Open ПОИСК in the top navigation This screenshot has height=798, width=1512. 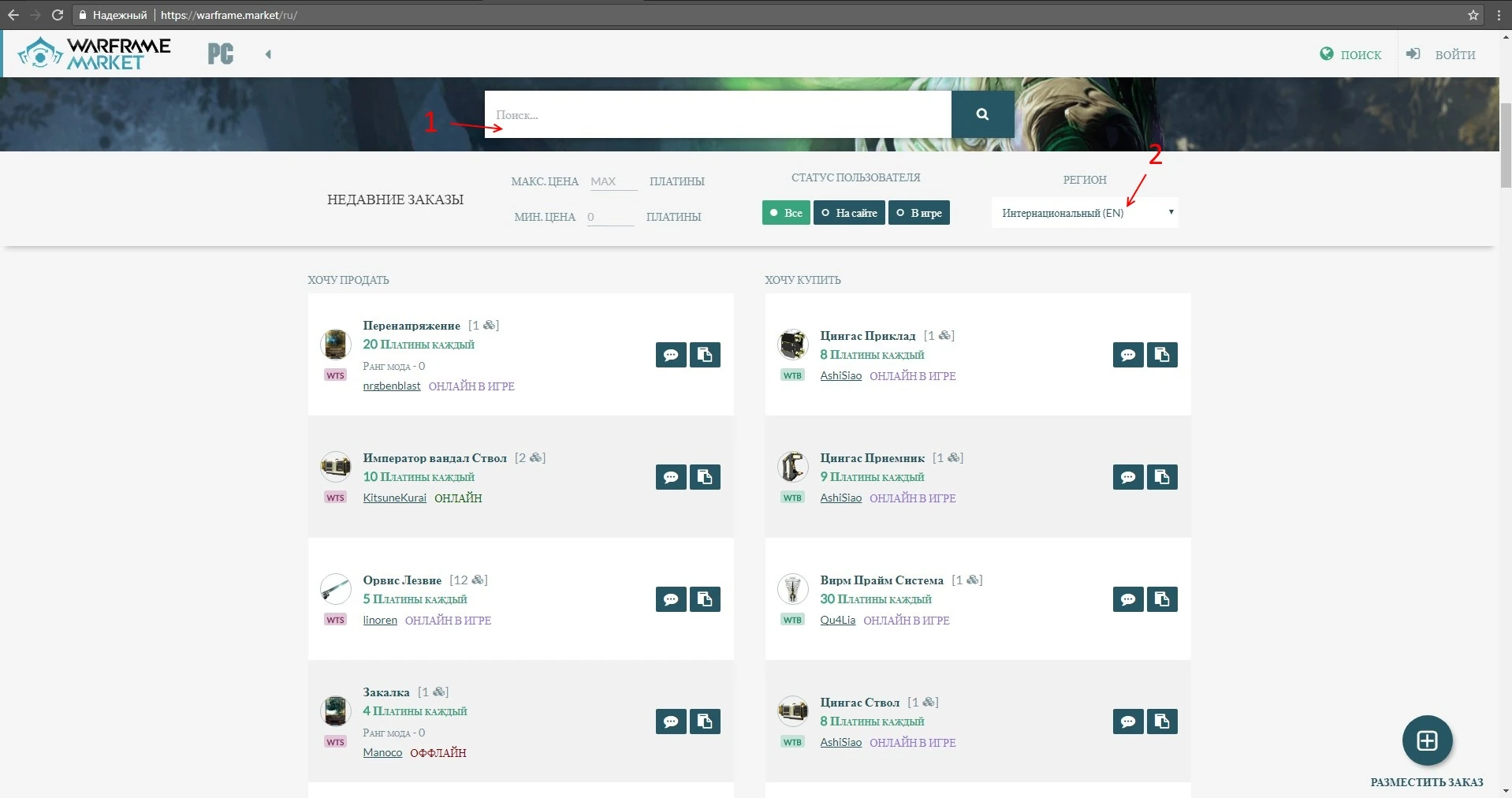click(1350, 54)
